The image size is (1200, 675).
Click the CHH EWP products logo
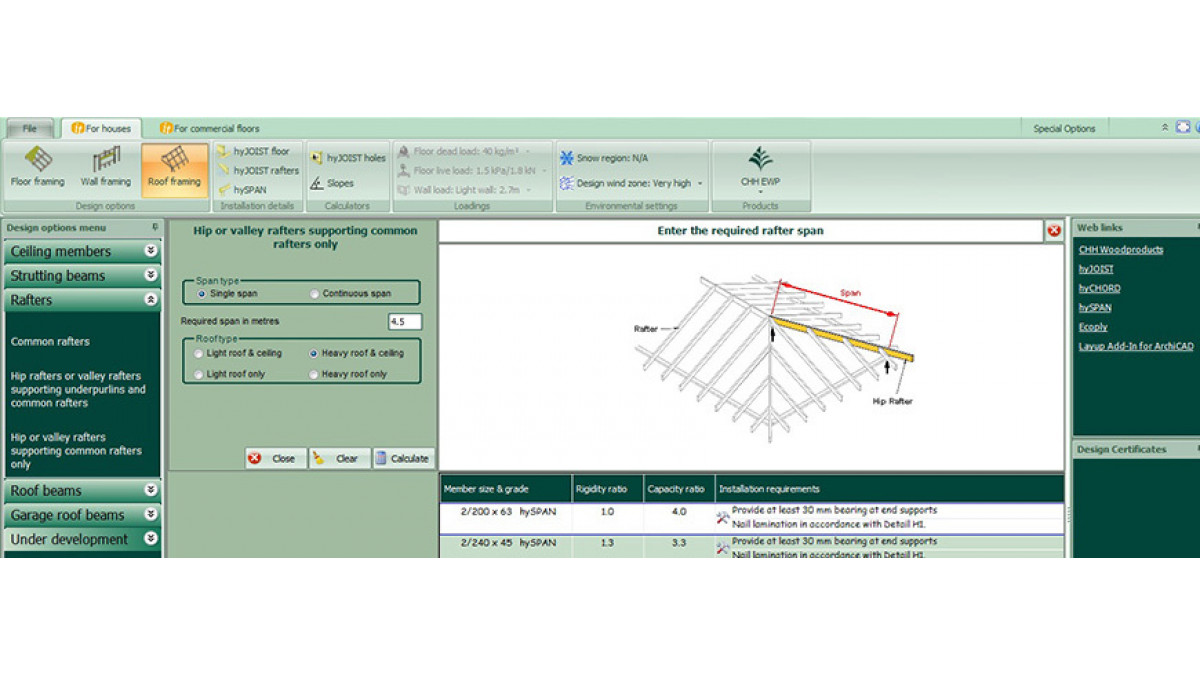[760, 168]
